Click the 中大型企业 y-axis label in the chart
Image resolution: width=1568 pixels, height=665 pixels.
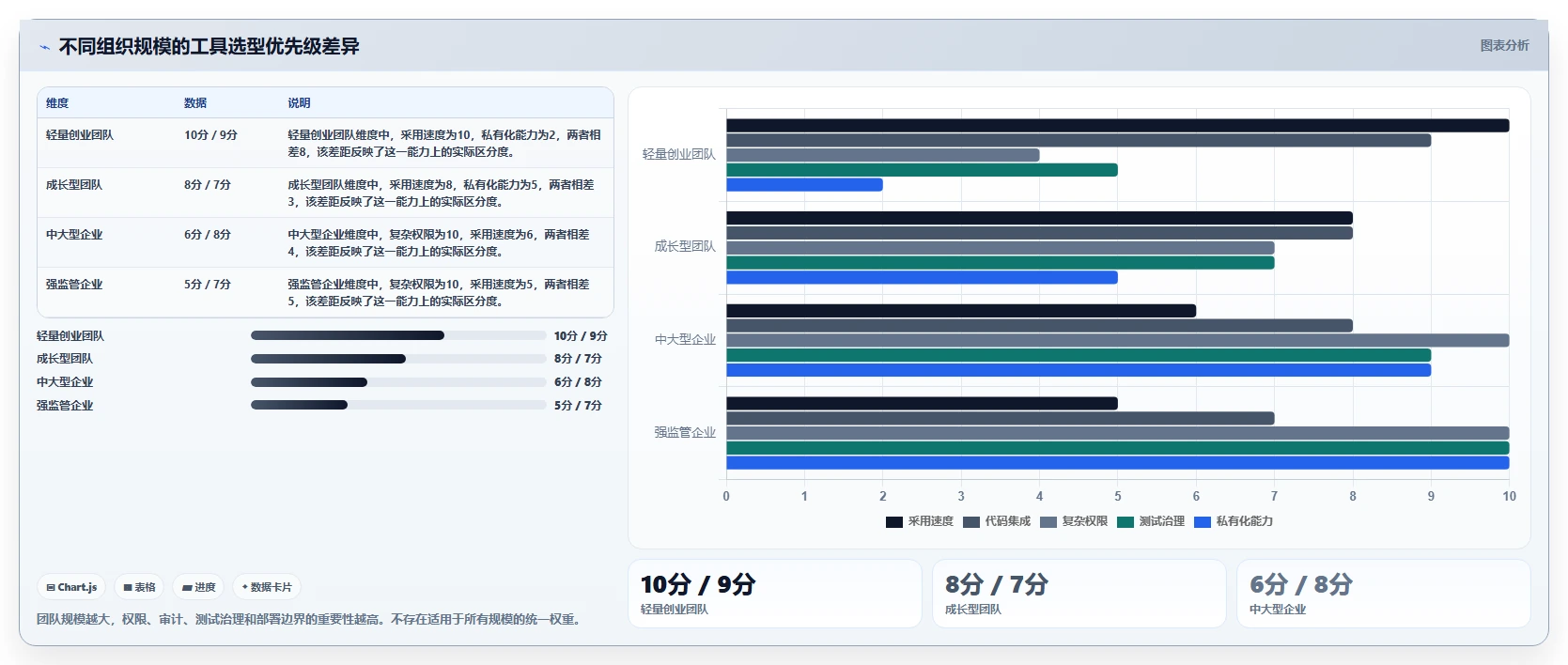(686, 339)
